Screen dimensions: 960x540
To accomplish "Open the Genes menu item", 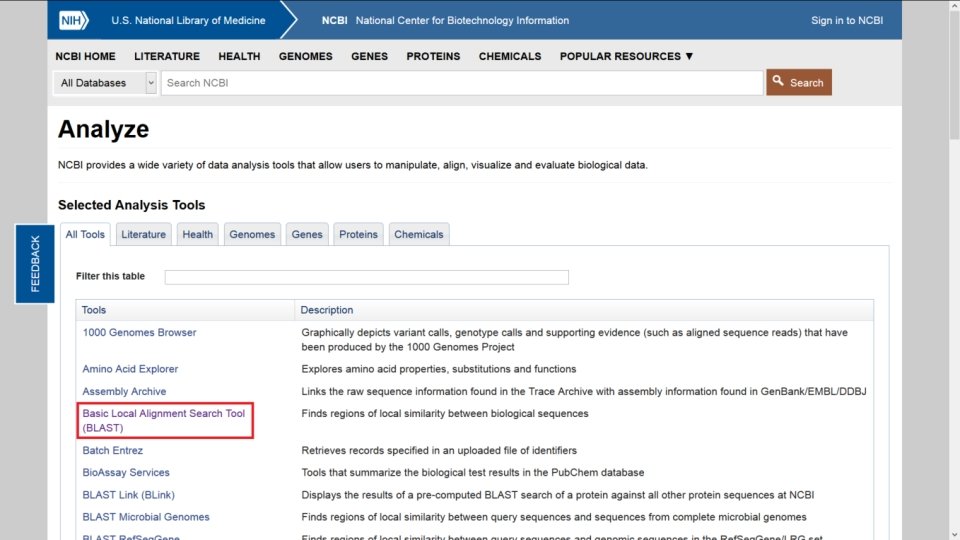I will 369,56.
